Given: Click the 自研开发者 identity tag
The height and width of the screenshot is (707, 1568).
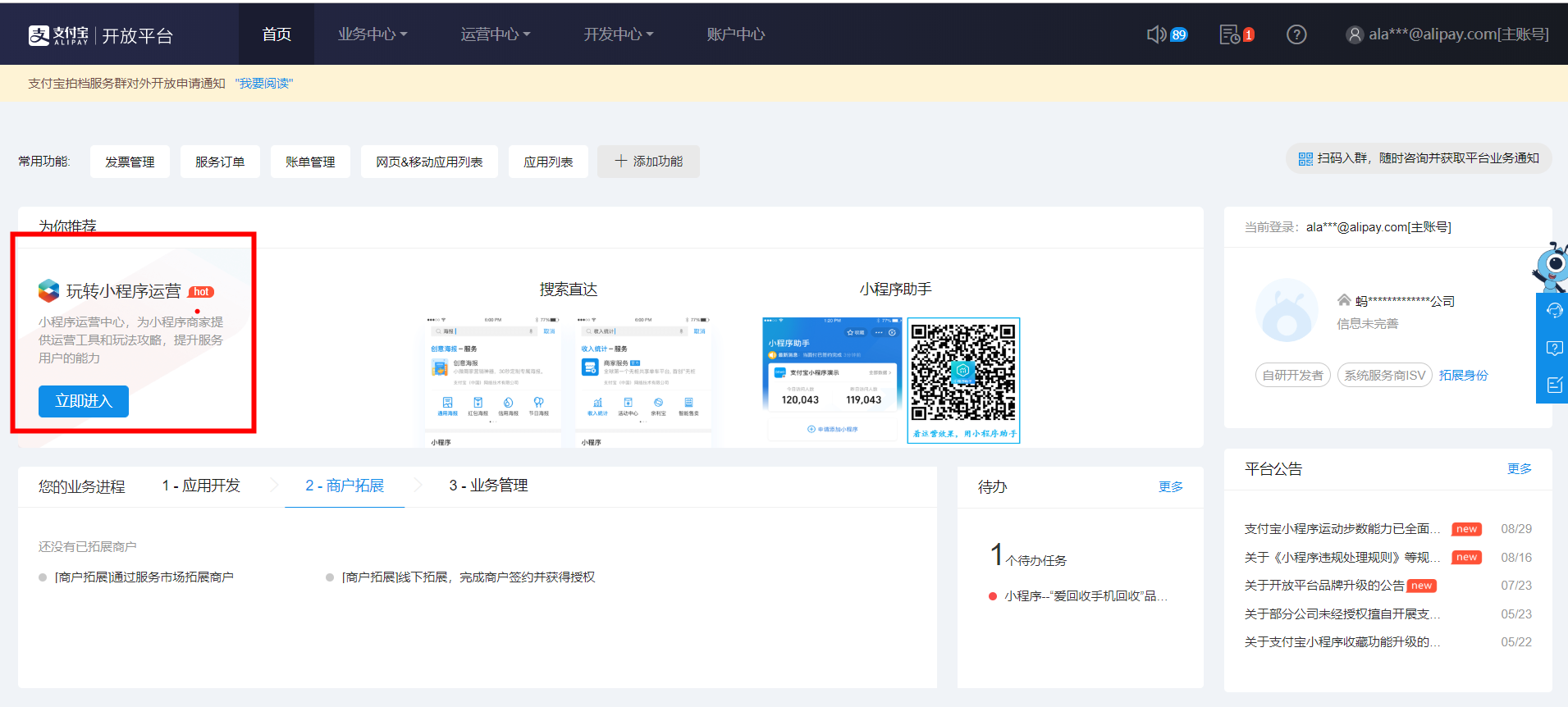Looking at the screenshot, I should pyautogui.click(x=1292, y=375).
